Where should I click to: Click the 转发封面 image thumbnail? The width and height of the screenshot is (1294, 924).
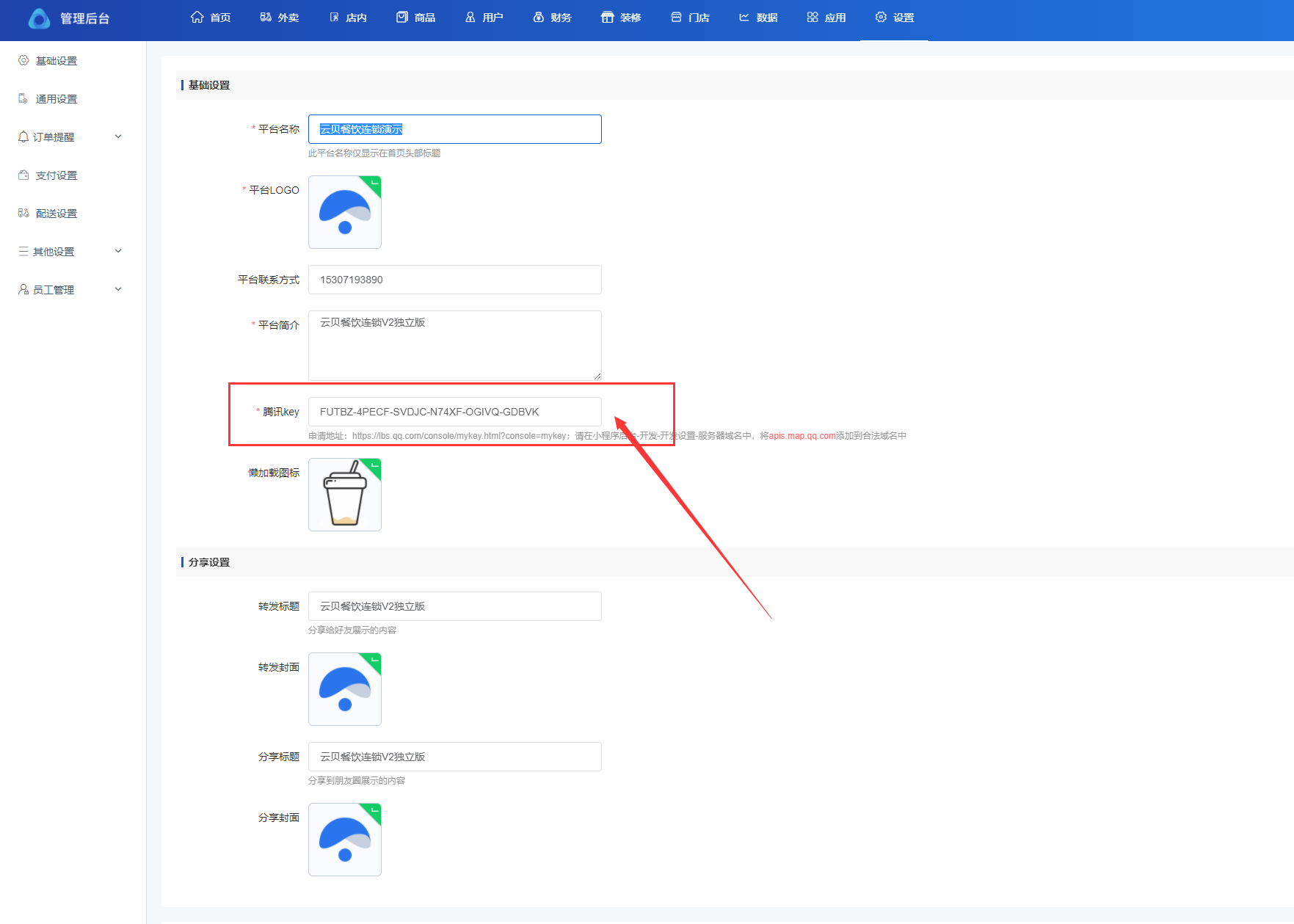[345, 689]
